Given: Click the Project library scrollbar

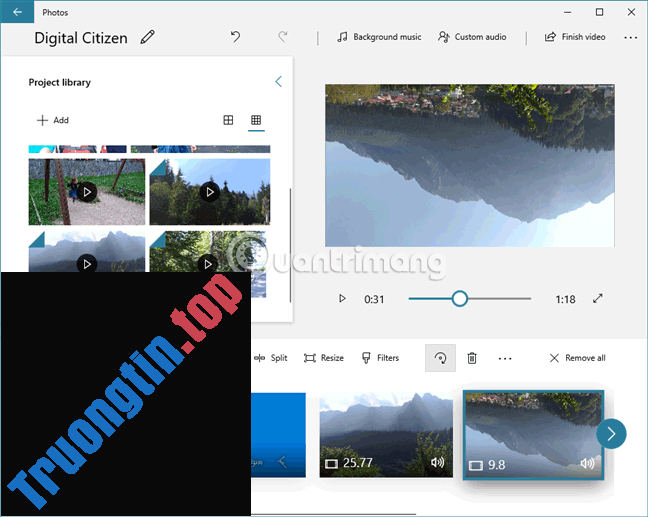Looking at the screenshot, I should click(x=291, y=245).
